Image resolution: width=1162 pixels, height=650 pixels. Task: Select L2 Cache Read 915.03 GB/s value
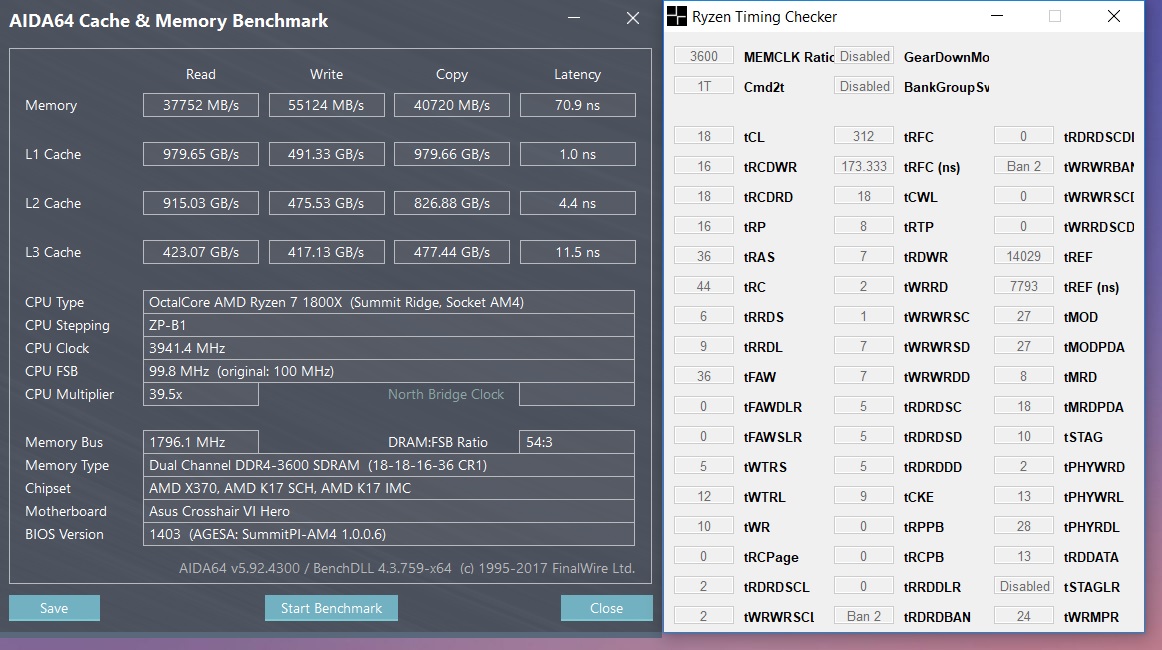(x=201, y=203)
